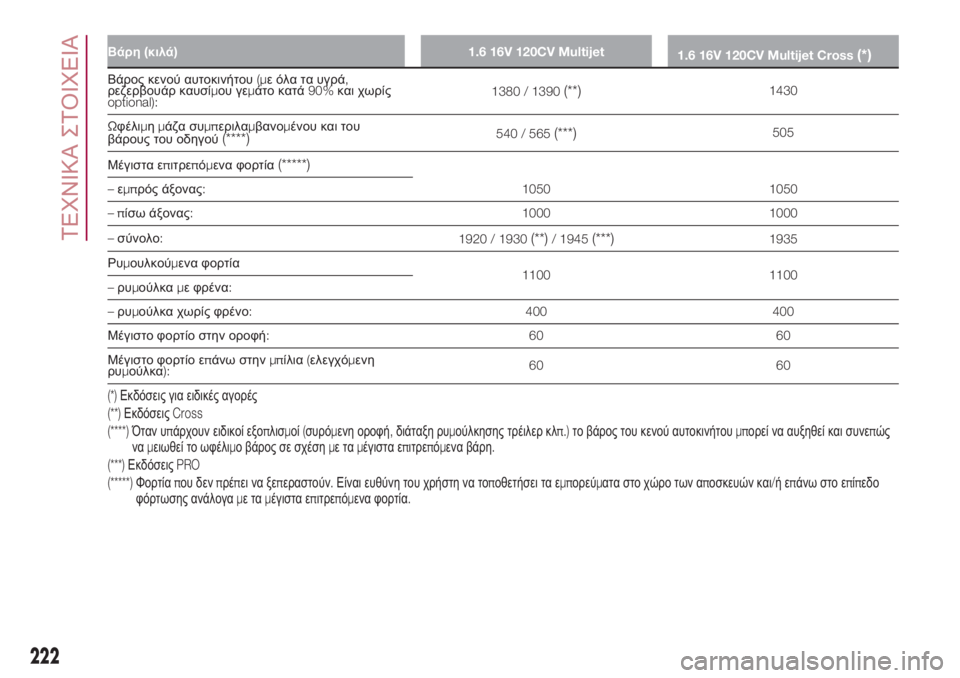Click the page number '222'
This screenshot has height=678, width=960.
coord(45,656)
